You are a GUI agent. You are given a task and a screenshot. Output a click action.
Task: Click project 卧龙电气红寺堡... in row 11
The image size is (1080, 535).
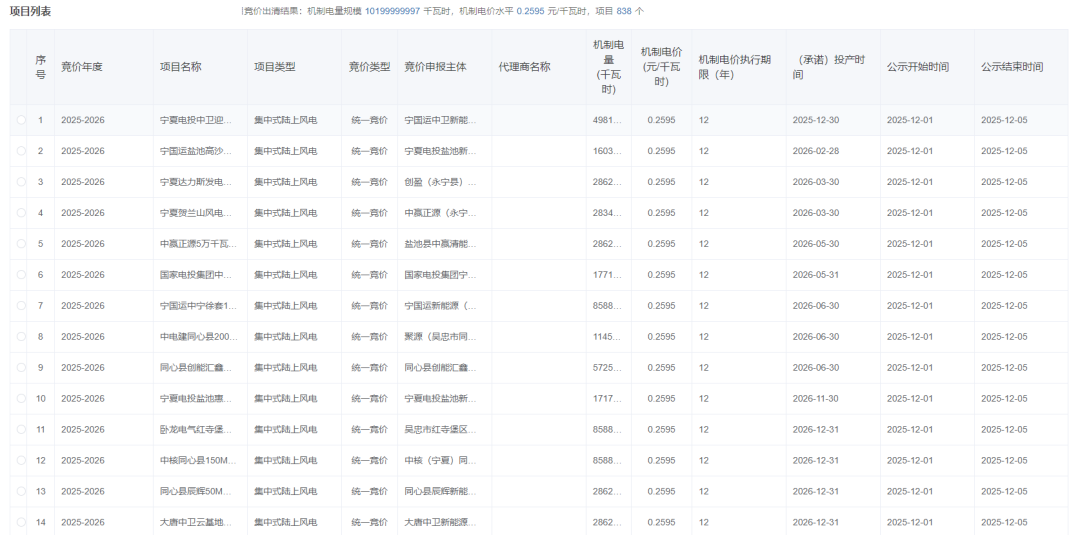[196, 430]
